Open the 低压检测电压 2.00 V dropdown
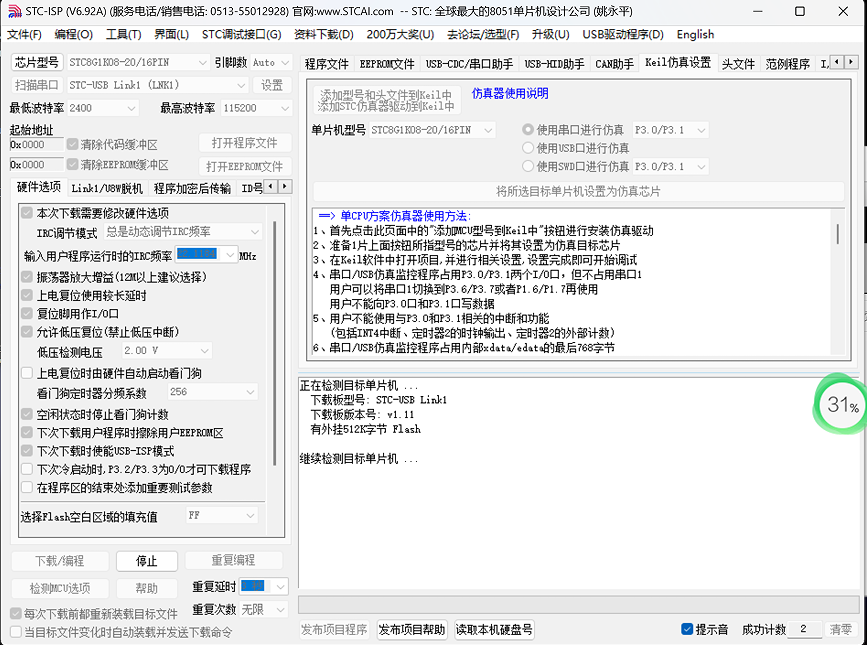Screen dimensions: 867x645 pos(166,350)
